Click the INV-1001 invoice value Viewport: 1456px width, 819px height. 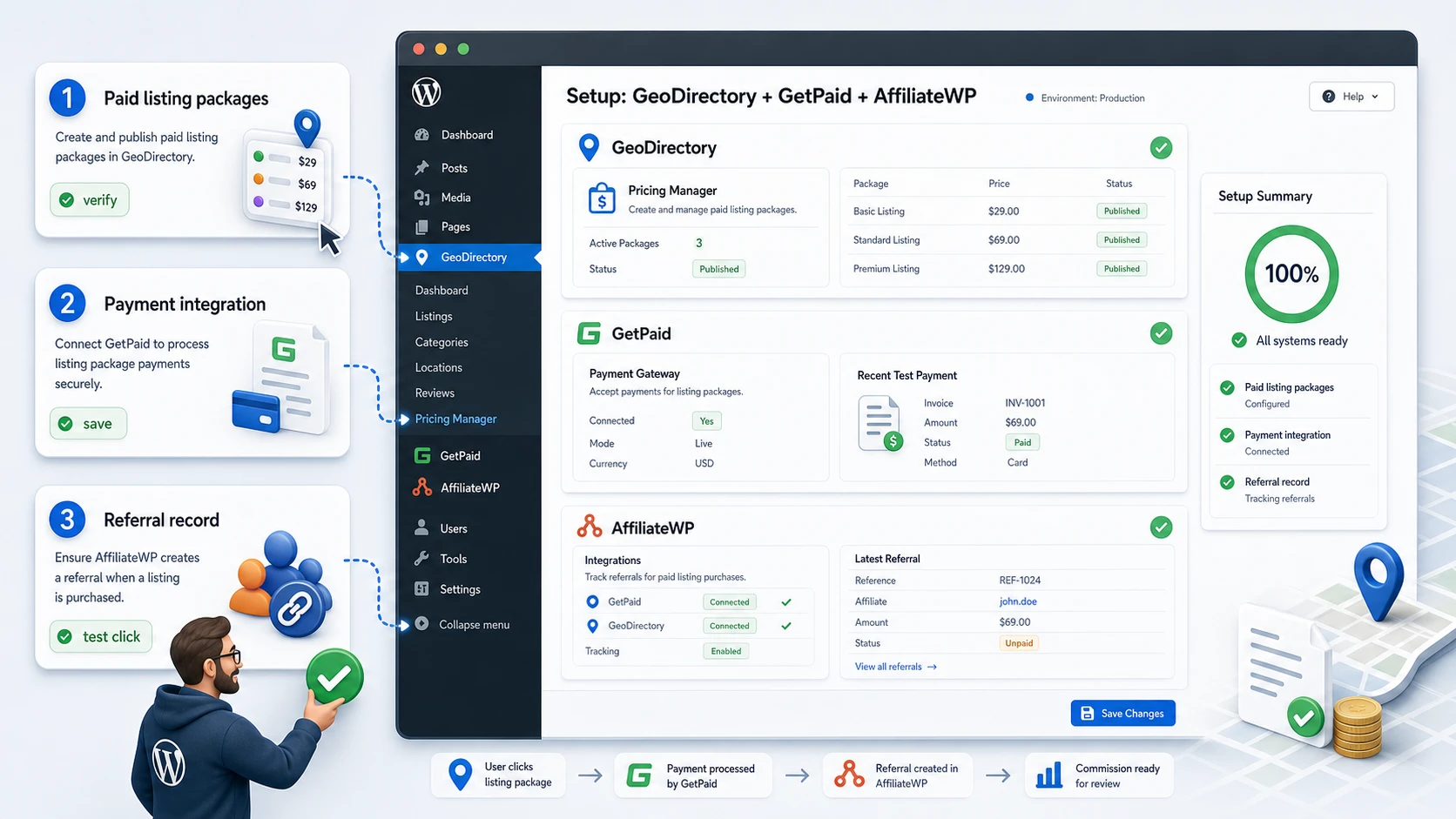(1025, 403)
